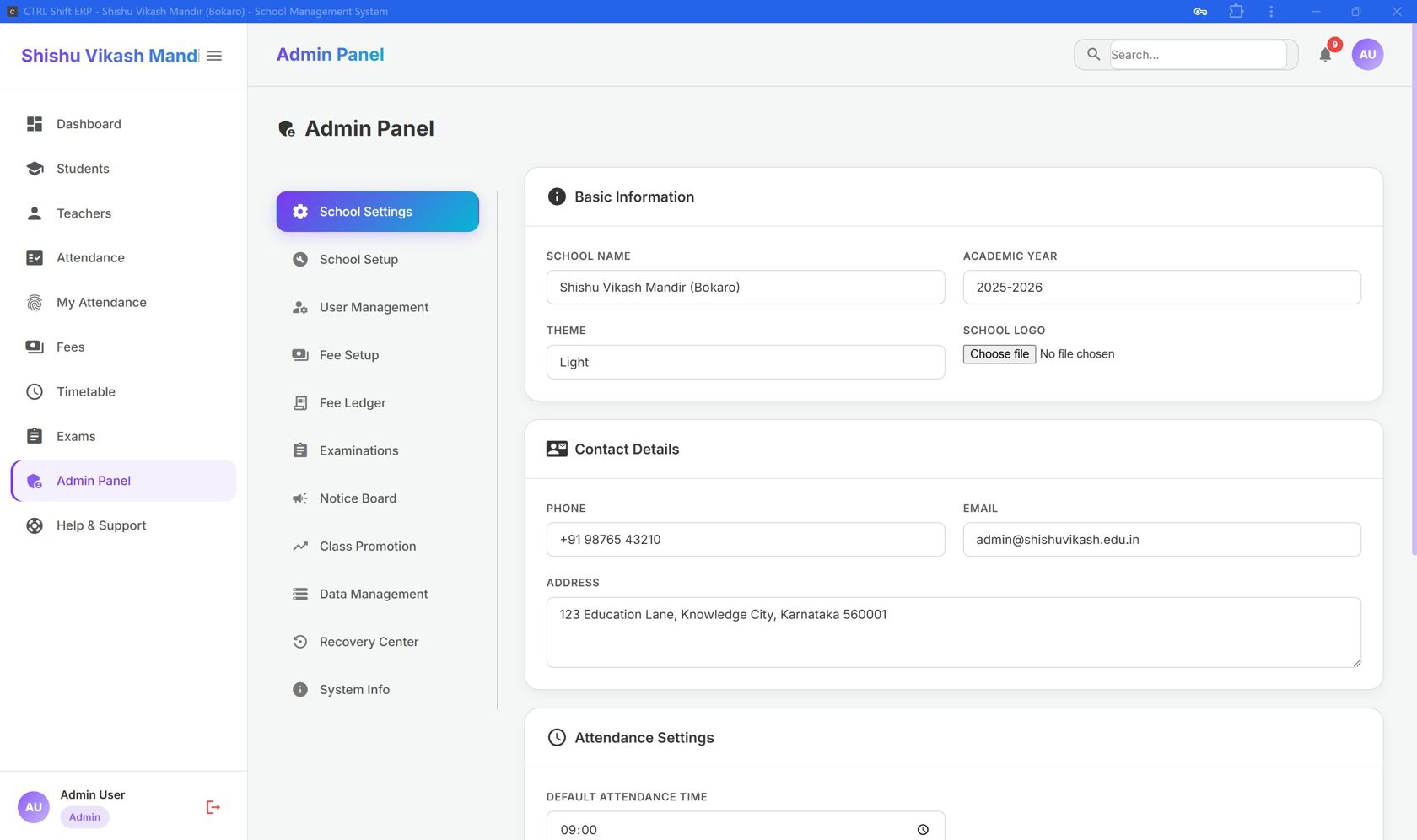Focus the Search box
Screen dimensions: 1417x840
coord(1198,55)
